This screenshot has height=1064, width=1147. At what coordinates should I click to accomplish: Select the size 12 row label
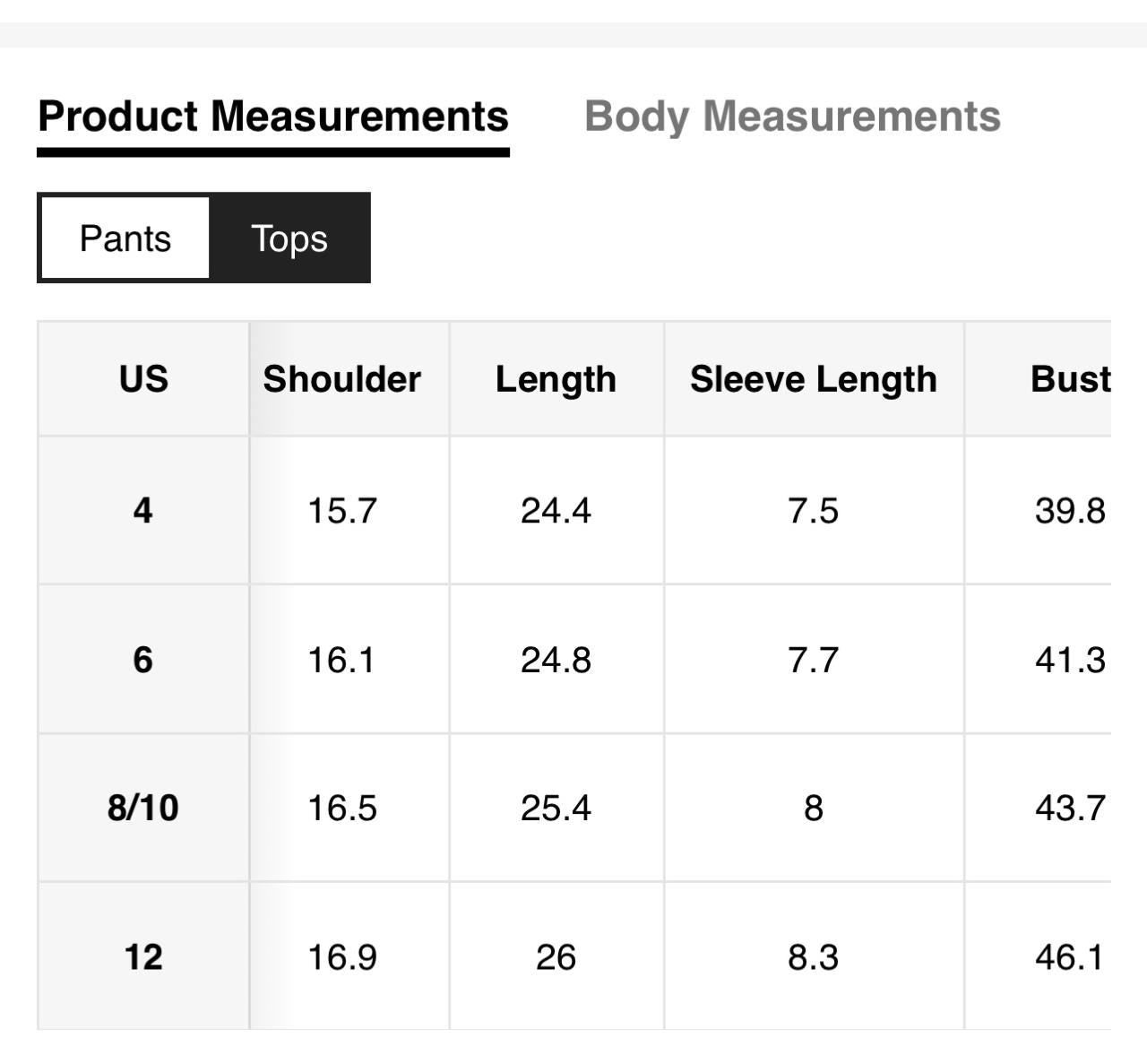143,957
